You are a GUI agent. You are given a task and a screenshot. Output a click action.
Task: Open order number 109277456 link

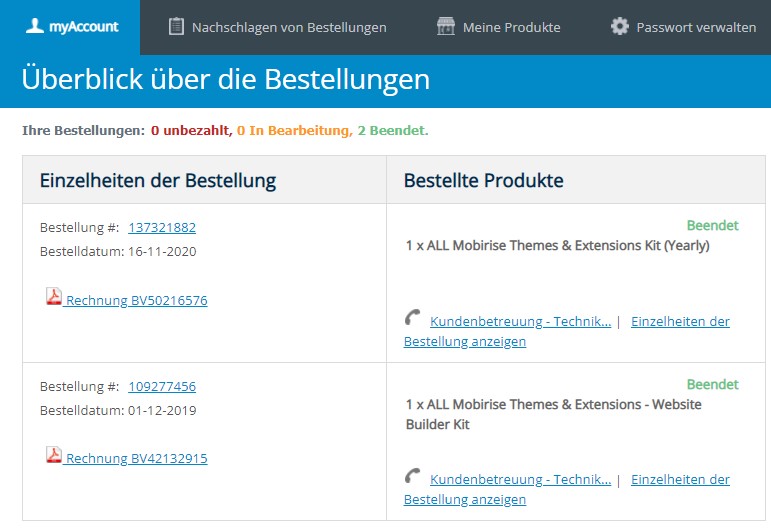tap(162, 387)
